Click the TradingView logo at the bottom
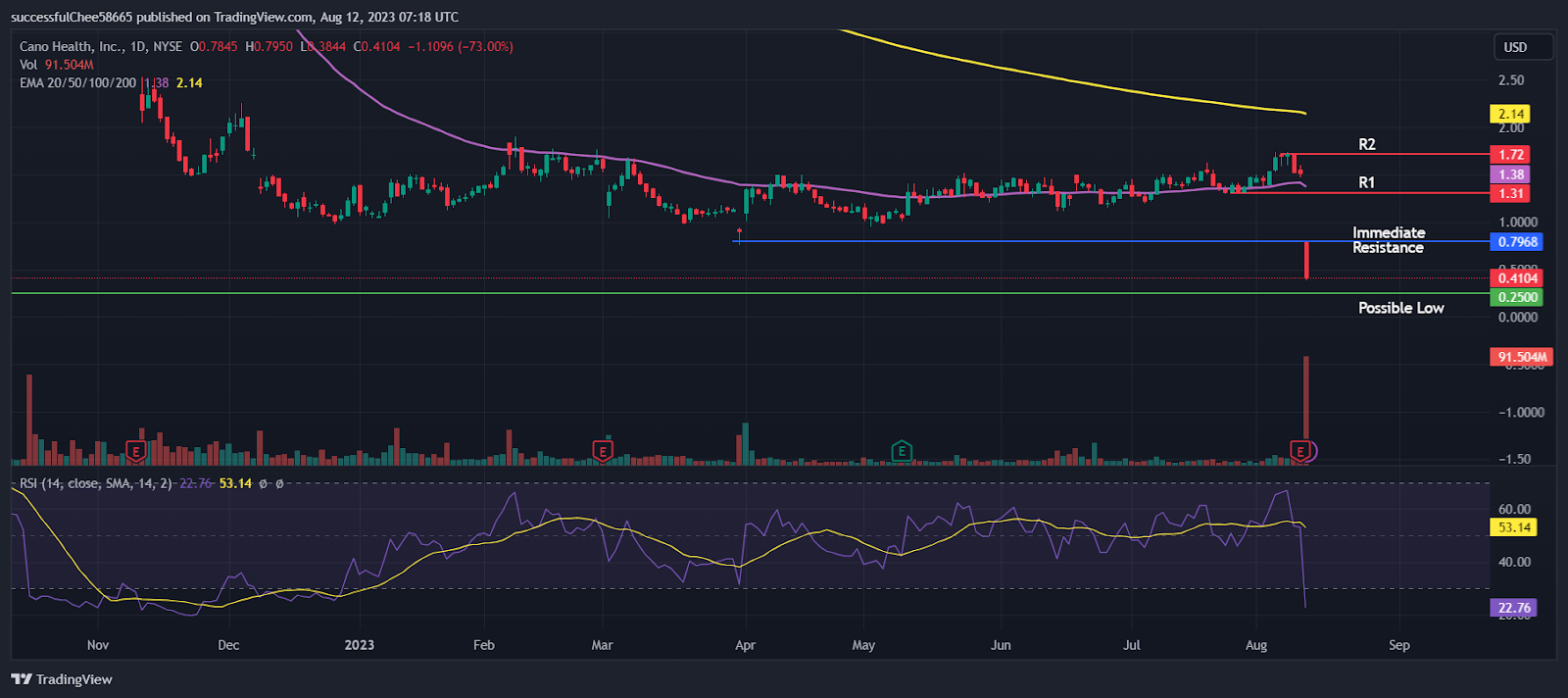The image size is (1568, 698). click(62, 679)
